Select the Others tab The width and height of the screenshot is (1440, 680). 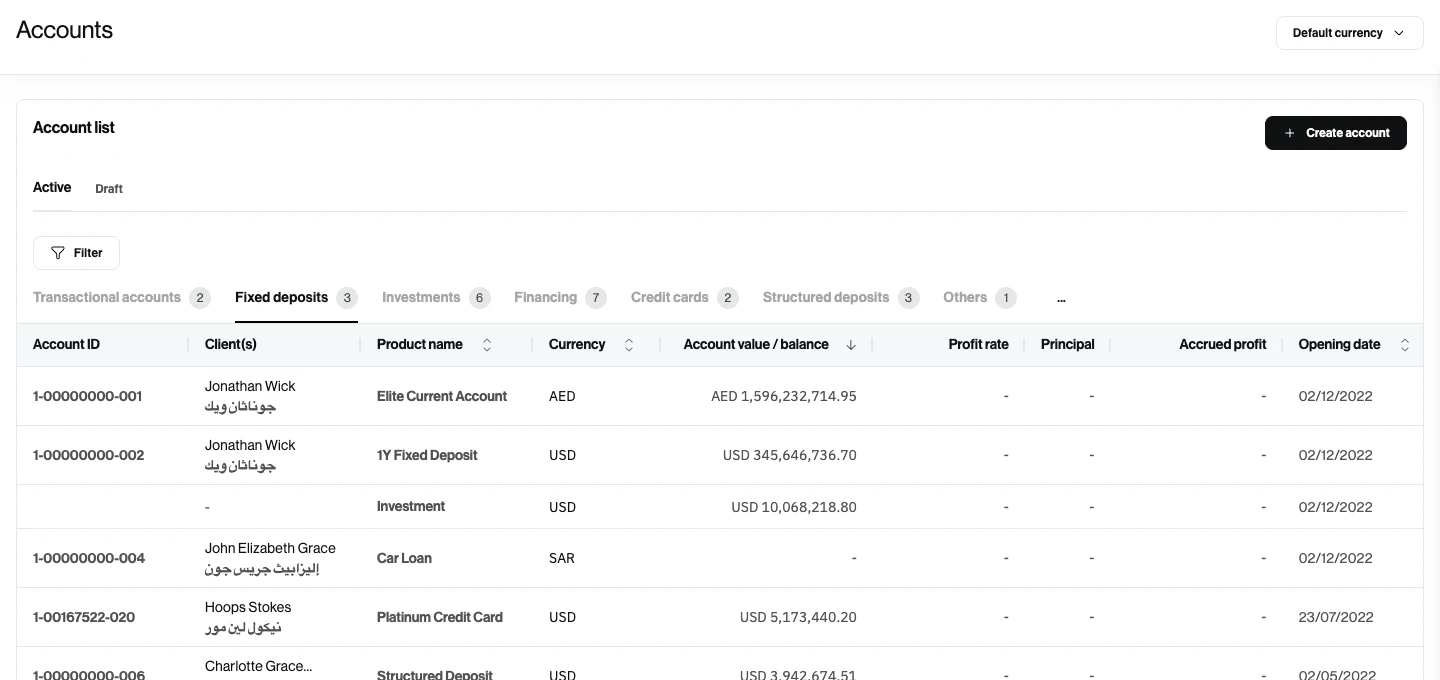point(980,298)
